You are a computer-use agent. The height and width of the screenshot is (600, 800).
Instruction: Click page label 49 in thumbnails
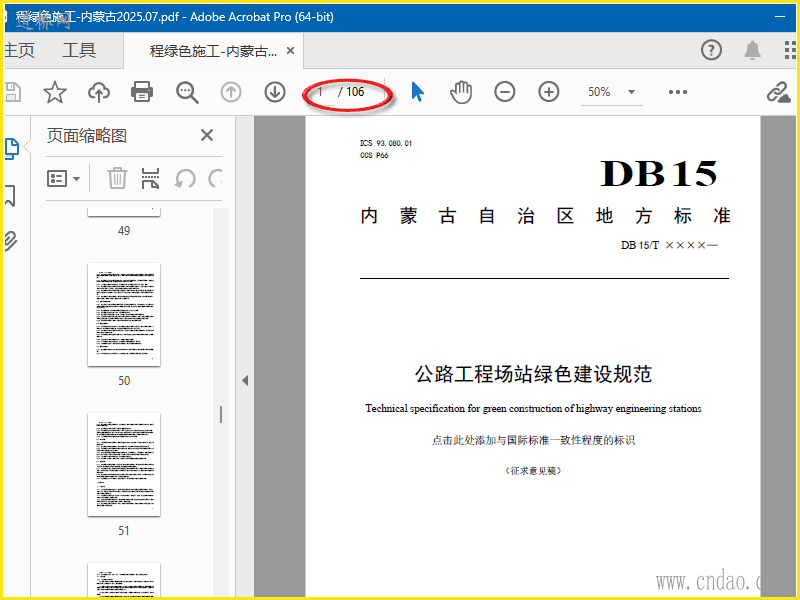tap(124, 231)
